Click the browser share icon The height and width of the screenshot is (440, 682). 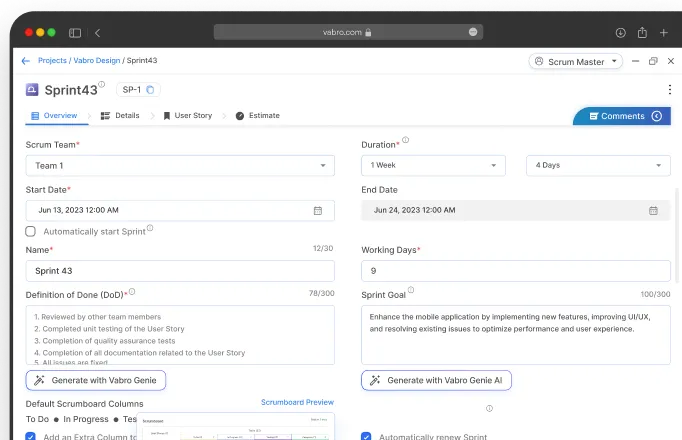[642, 32]
